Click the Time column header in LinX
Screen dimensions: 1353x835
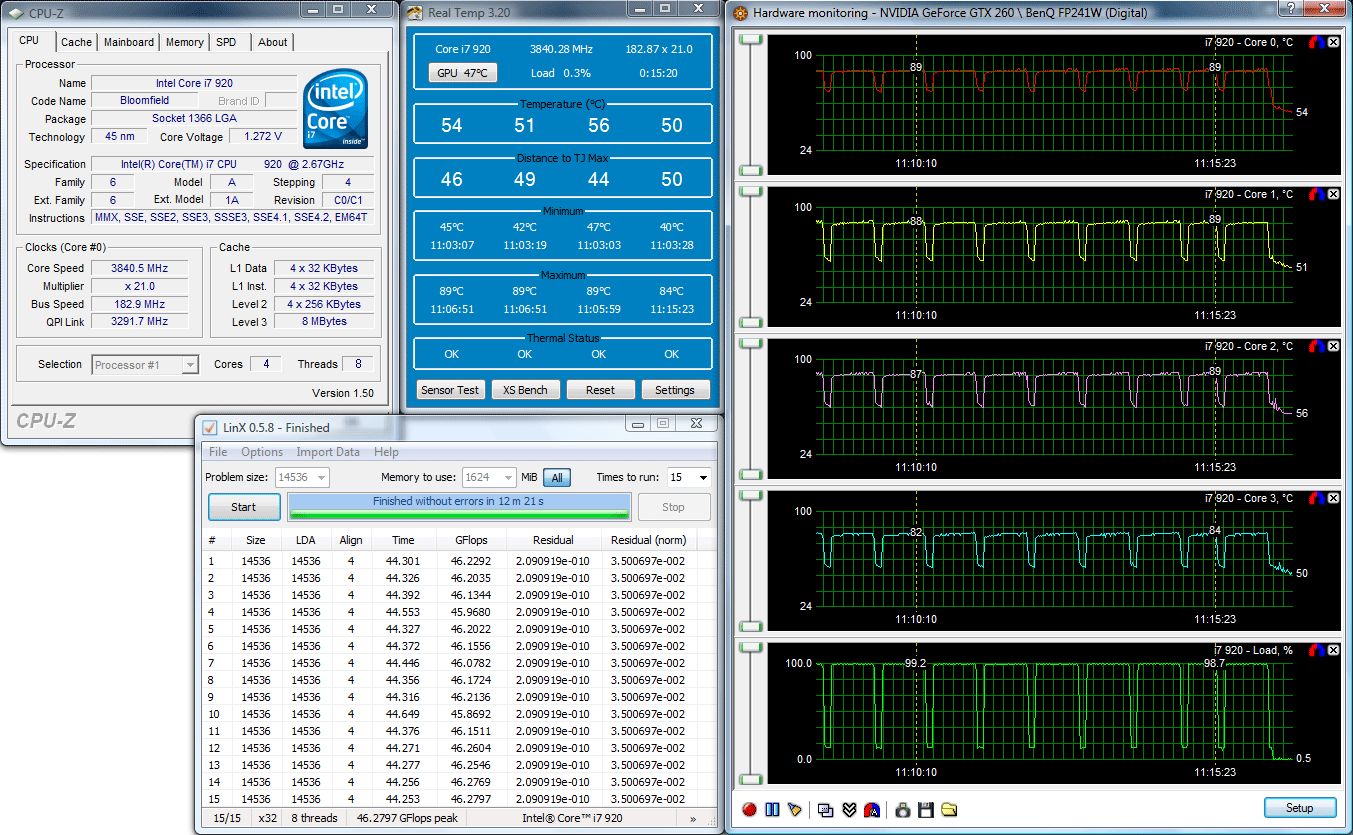point(403,540)
